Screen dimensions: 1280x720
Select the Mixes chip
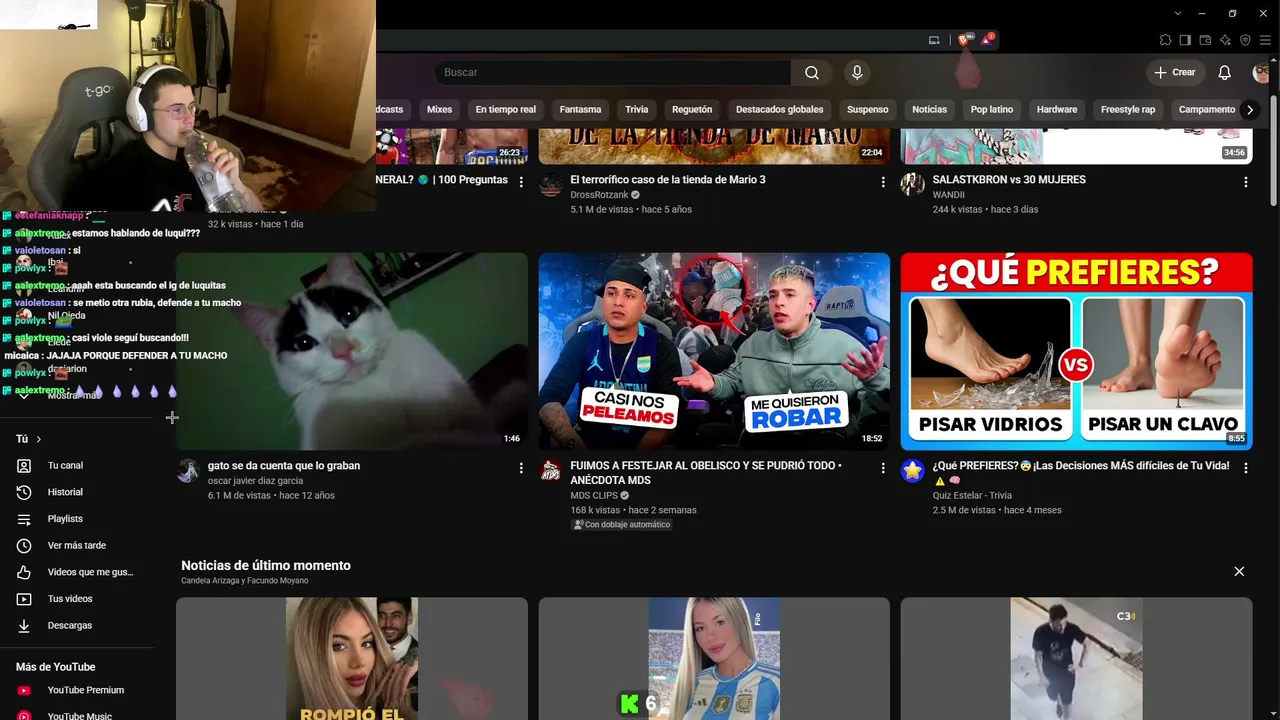click(x=439, y=110)
